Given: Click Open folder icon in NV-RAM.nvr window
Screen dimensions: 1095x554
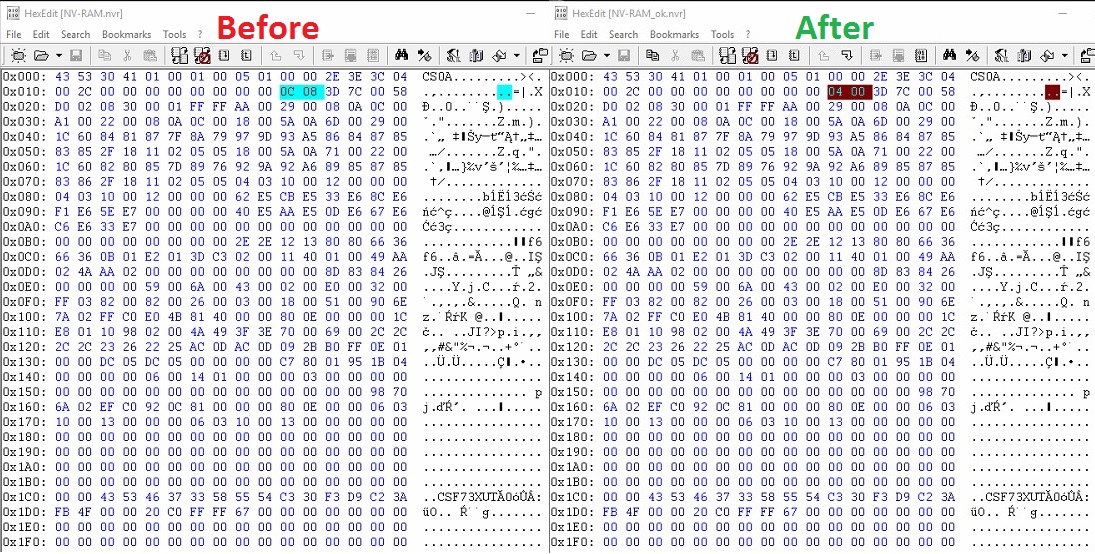Looking at the screenshot, I should [41, 55].
